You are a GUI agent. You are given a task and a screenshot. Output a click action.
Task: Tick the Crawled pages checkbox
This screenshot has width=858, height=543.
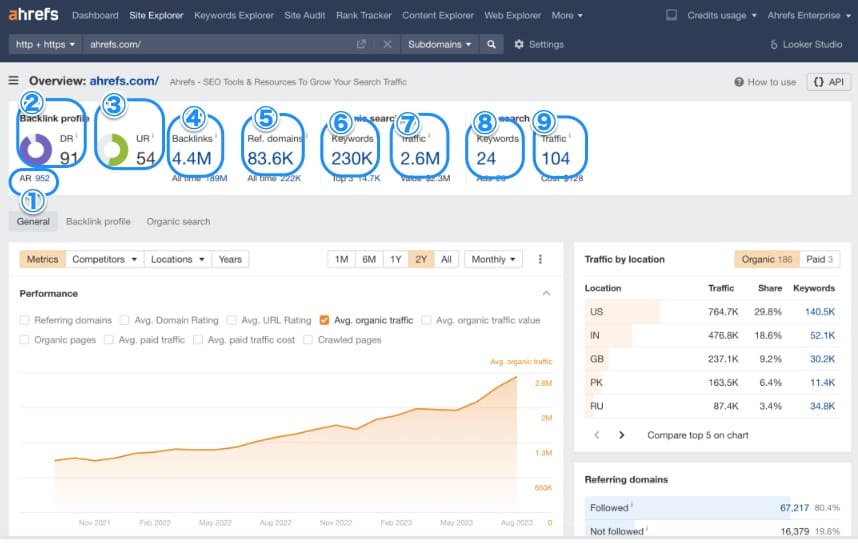309,340
